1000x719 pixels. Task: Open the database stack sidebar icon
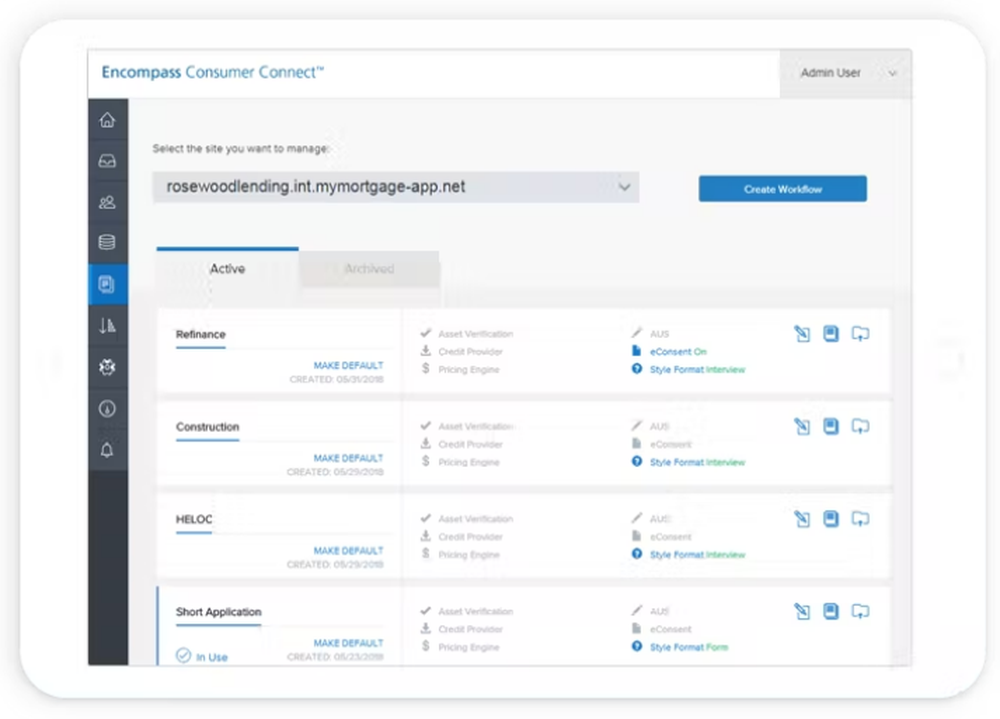pyautogui.click(x=107, y=242)
